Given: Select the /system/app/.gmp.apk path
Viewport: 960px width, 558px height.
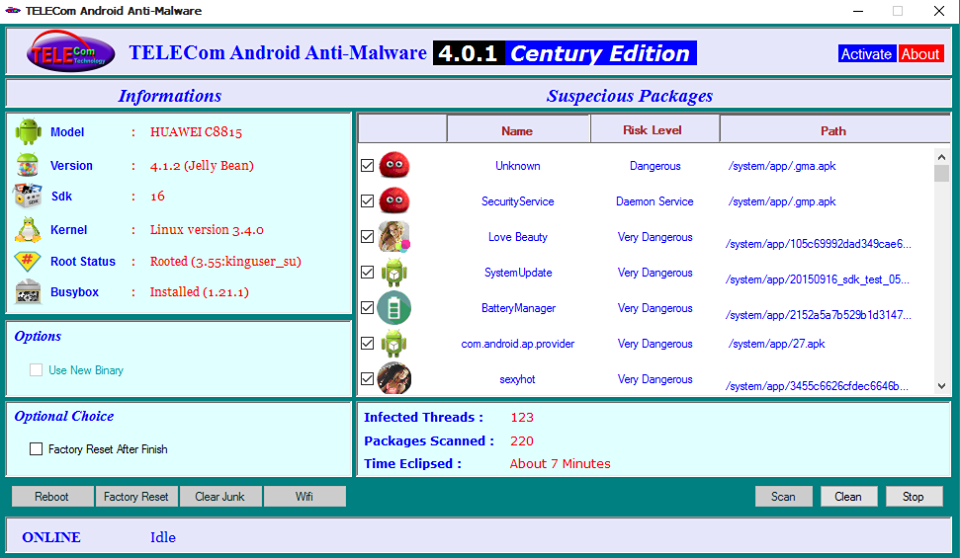Looking at the screenshot, I should tap(782, 202).
